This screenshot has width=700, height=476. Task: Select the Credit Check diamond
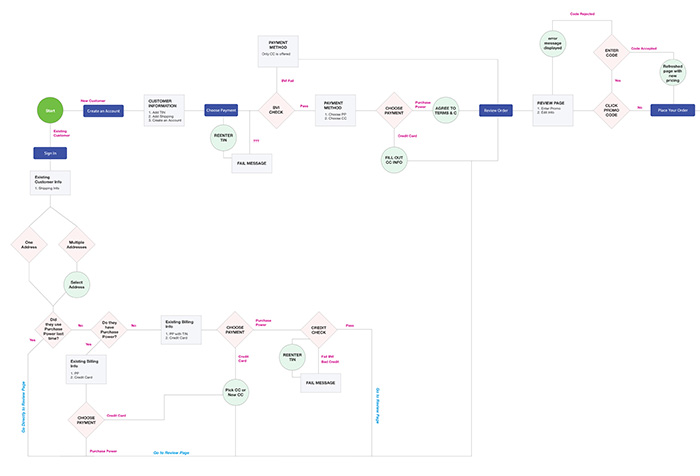pos(319,330)
